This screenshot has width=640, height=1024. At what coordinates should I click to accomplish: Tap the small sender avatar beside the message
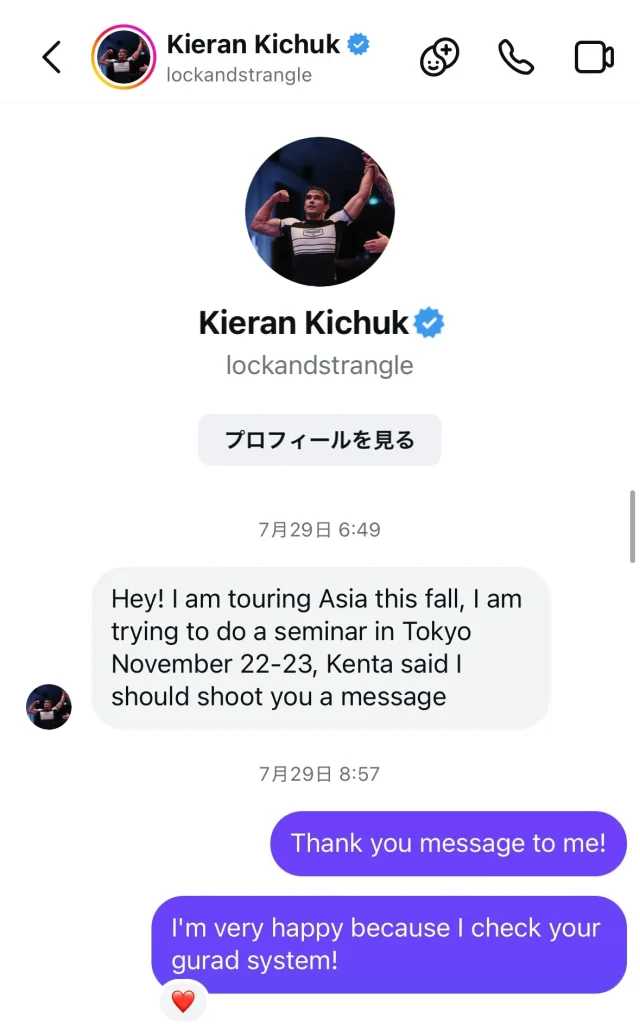point(48,706)
